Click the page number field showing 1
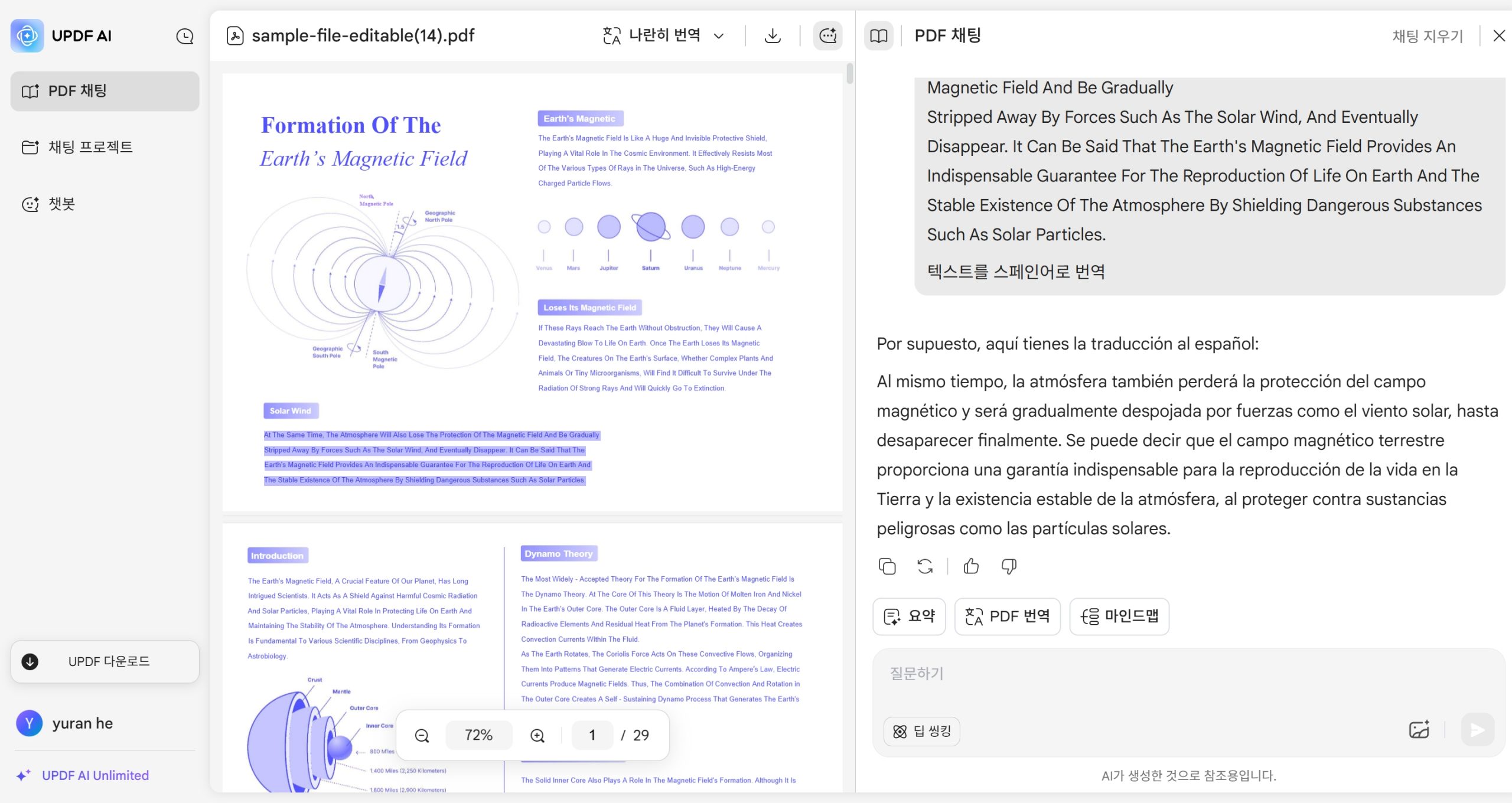Image resolution: width=1512 pixels, height=803 pixels. coord(592,735)
